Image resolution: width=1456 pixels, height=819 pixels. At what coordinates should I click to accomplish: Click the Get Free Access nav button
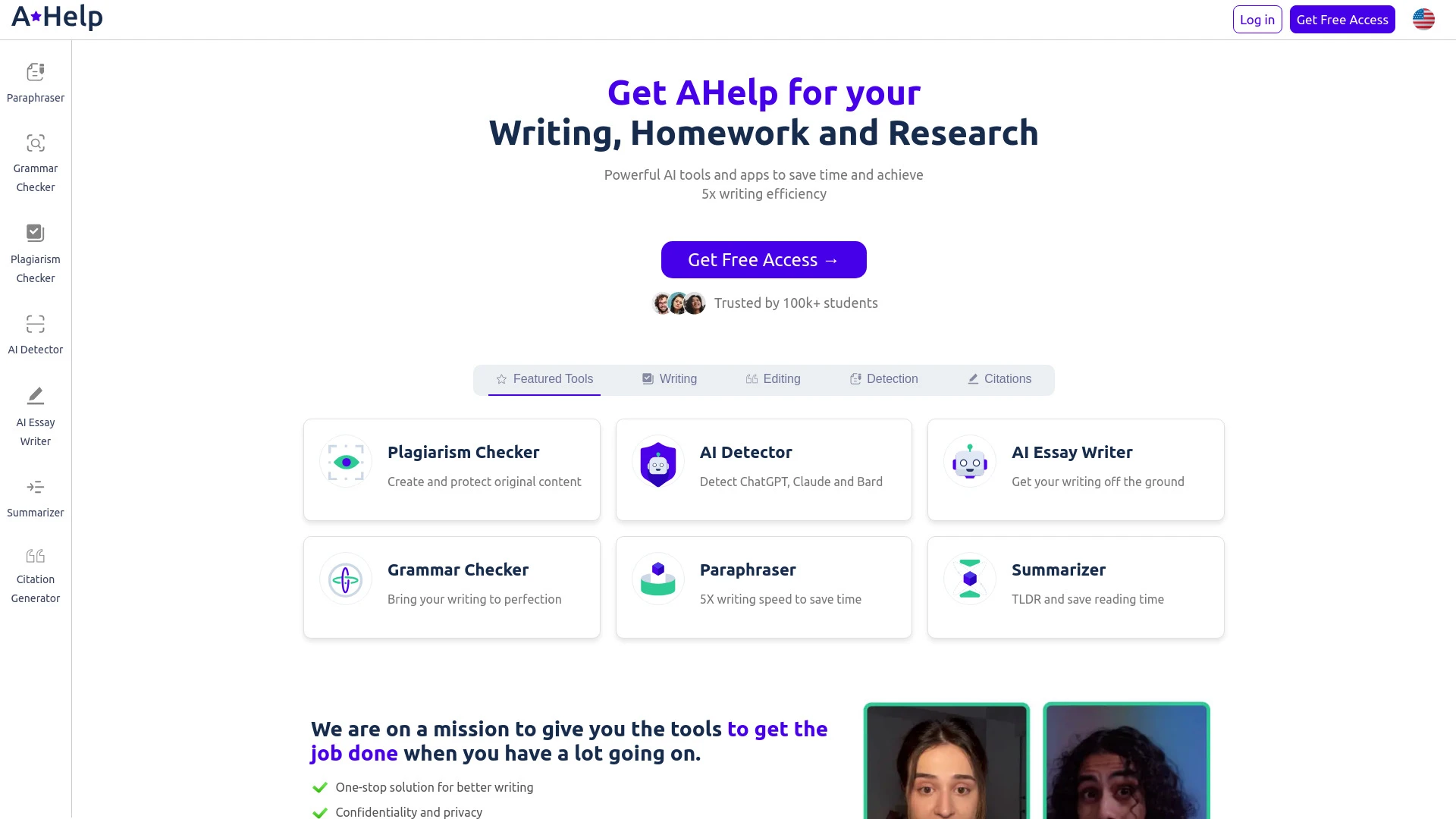(x=1342, y=19)
